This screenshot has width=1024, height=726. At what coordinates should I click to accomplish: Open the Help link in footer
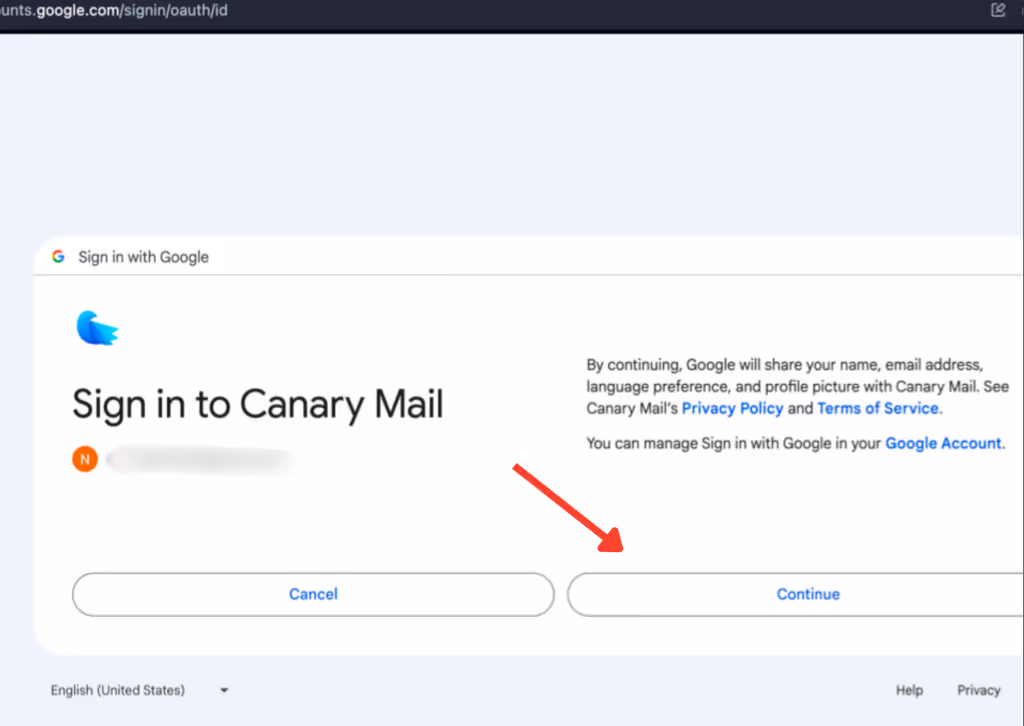(x=909, y=690)
